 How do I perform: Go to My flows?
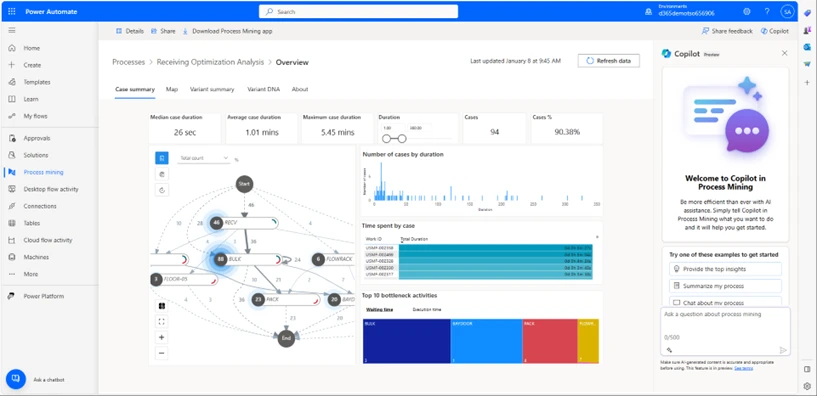[35, 116]
